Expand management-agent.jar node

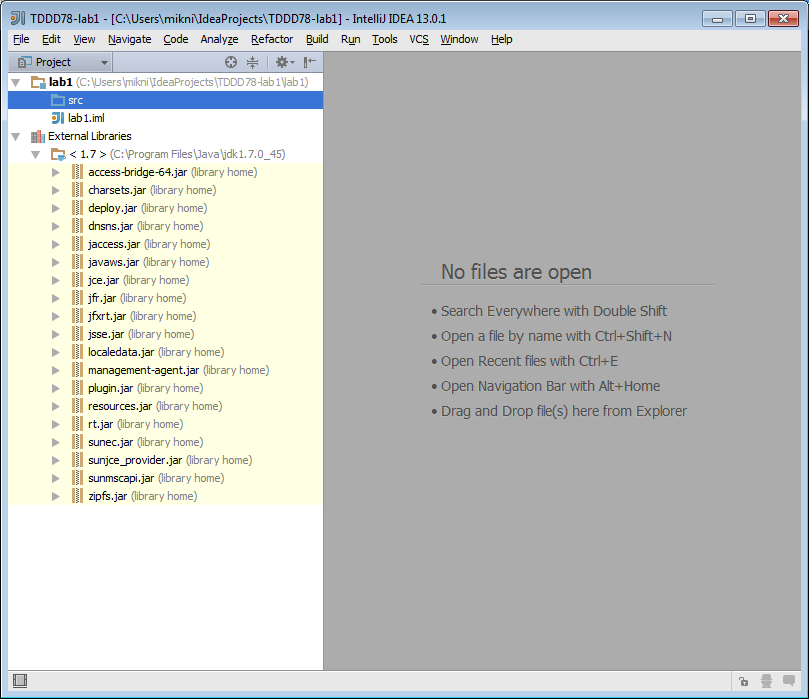click(x=56, y=370)
